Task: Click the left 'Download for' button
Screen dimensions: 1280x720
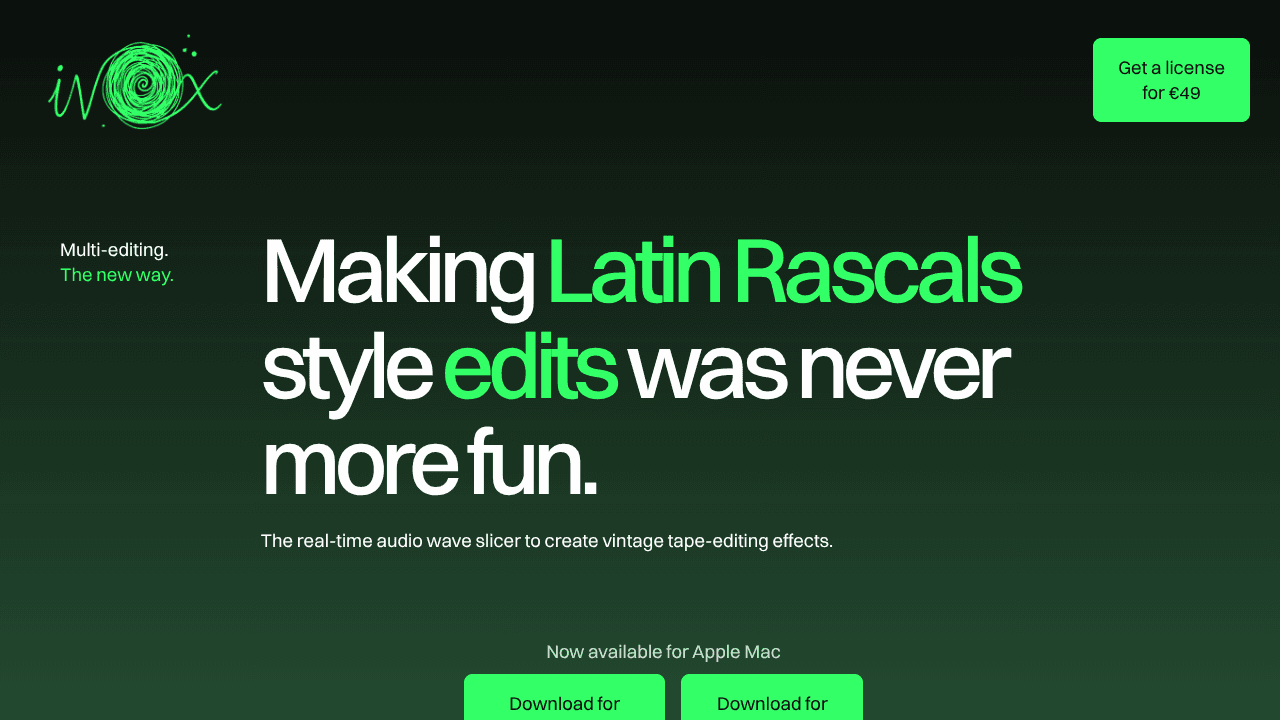Action: coord(564,697)
